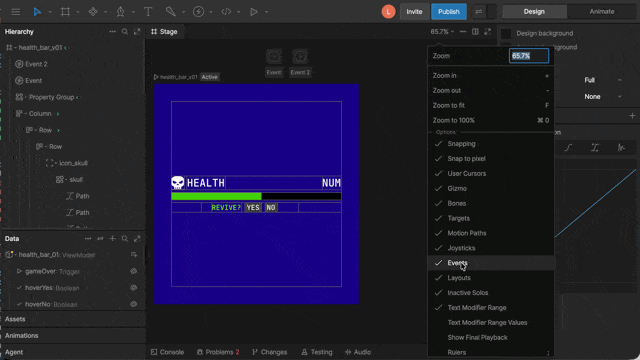Enable Text Modifier Range Values
The height and width of the screenshot is (360, 640).
[491, 322]
